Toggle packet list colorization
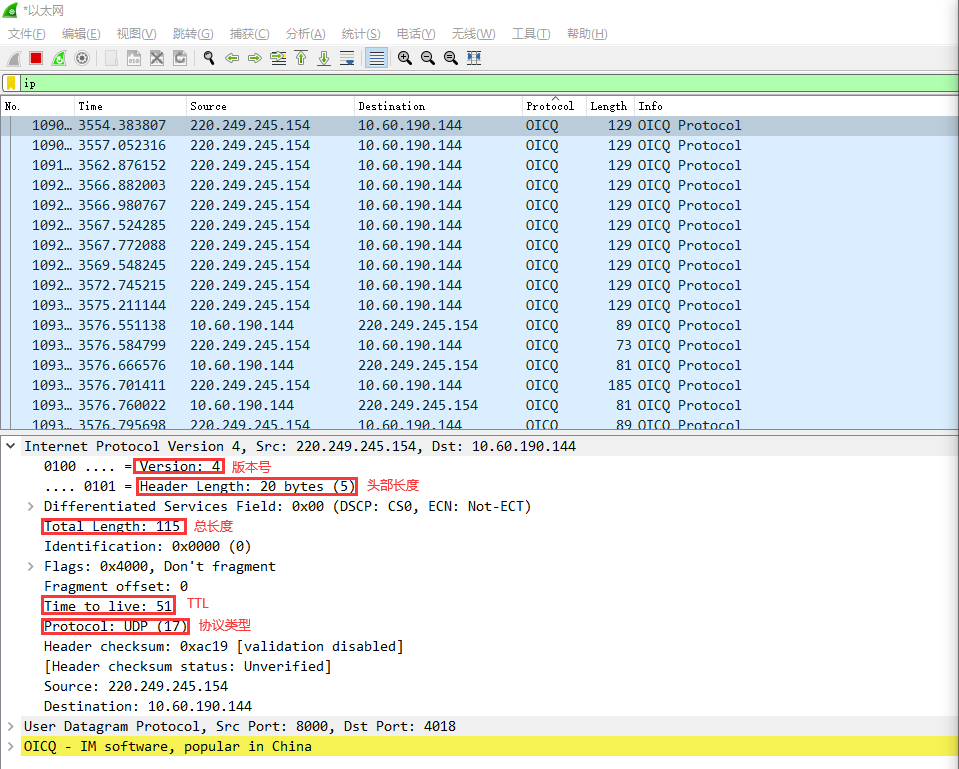The width and height of the screenshot is (959, 769). coord(377,58)
